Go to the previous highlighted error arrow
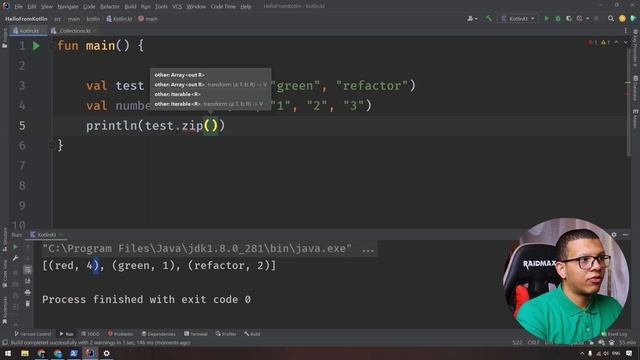The image size is (640, 360). (x=616, y=42)
